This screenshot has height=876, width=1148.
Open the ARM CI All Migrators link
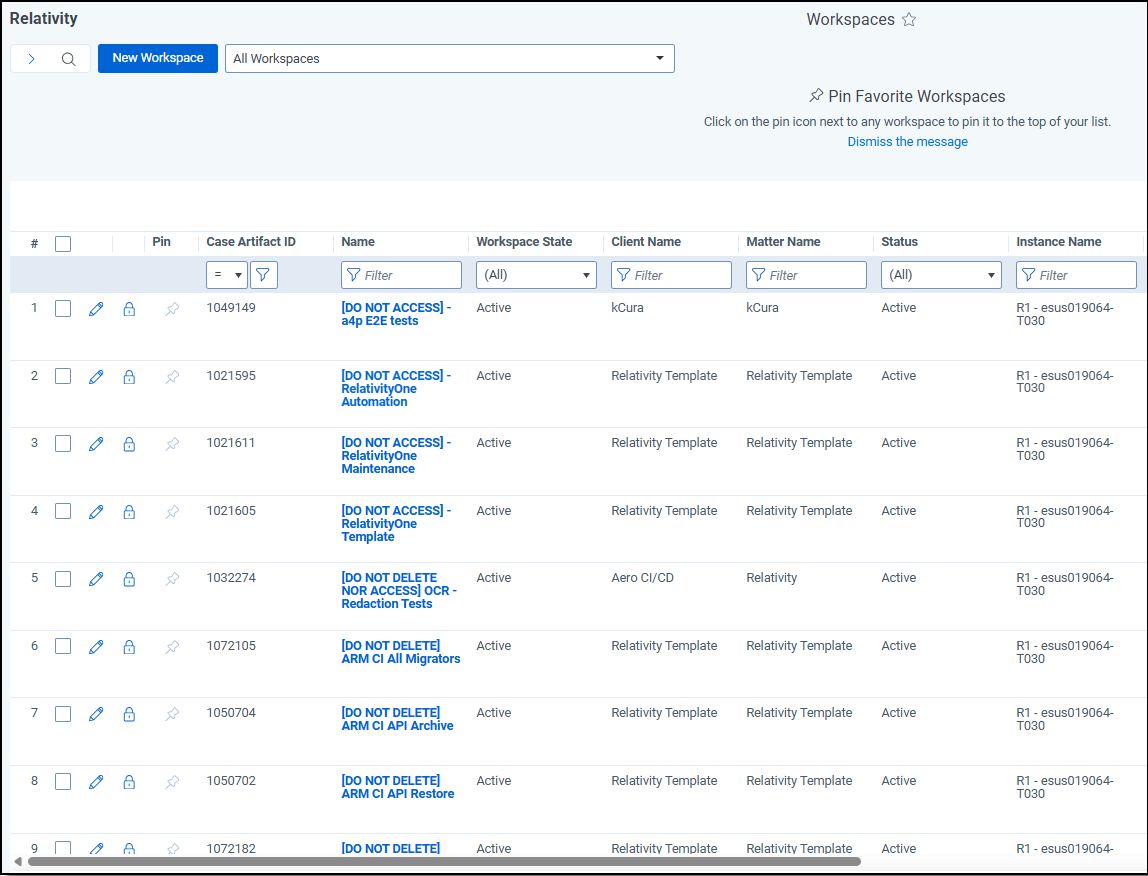coord(400,652)
